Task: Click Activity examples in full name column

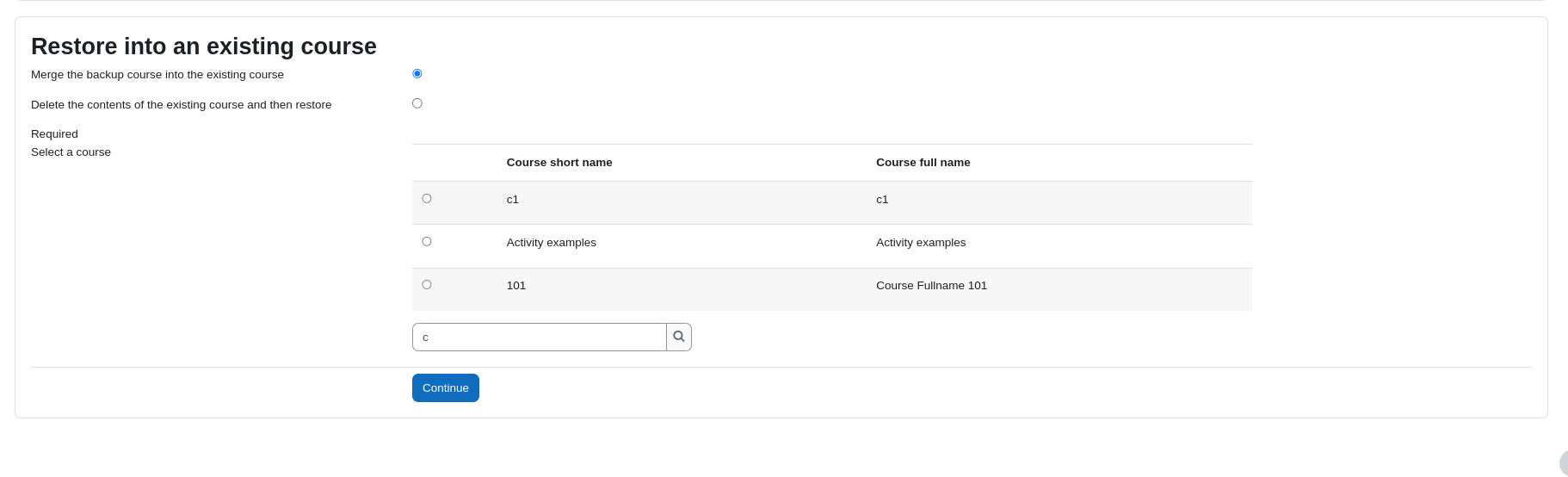Action: click(x=921, y=242)
